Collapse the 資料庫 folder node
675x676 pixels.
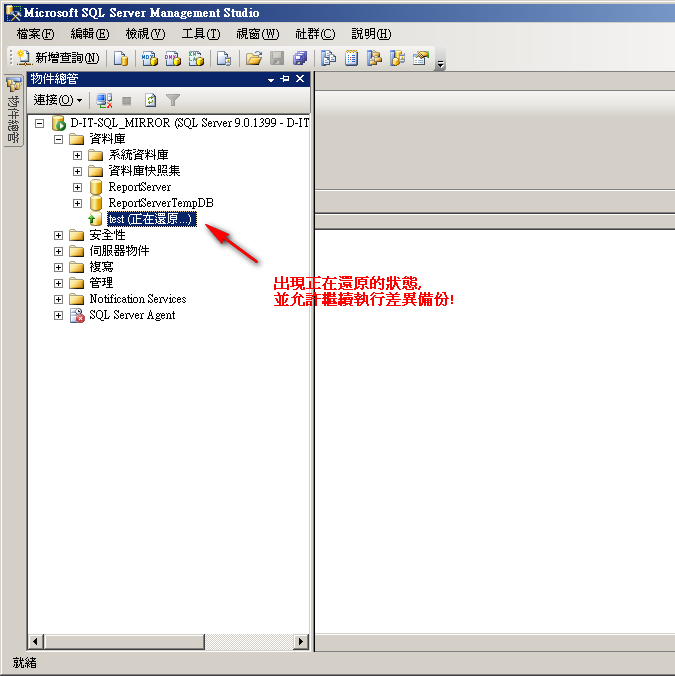[58, 139]
